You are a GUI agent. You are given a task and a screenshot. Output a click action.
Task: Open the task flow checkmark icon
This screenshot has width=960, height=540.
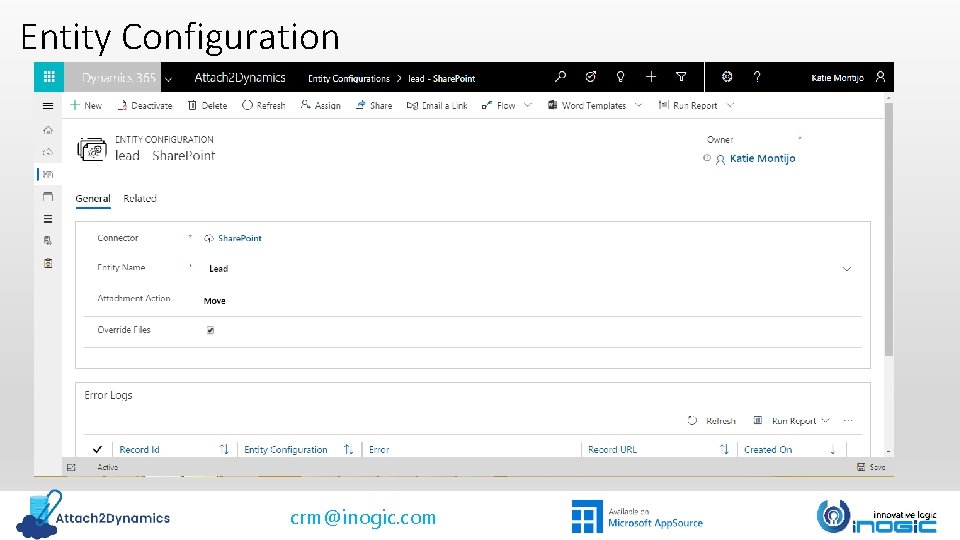coord(590,77)
